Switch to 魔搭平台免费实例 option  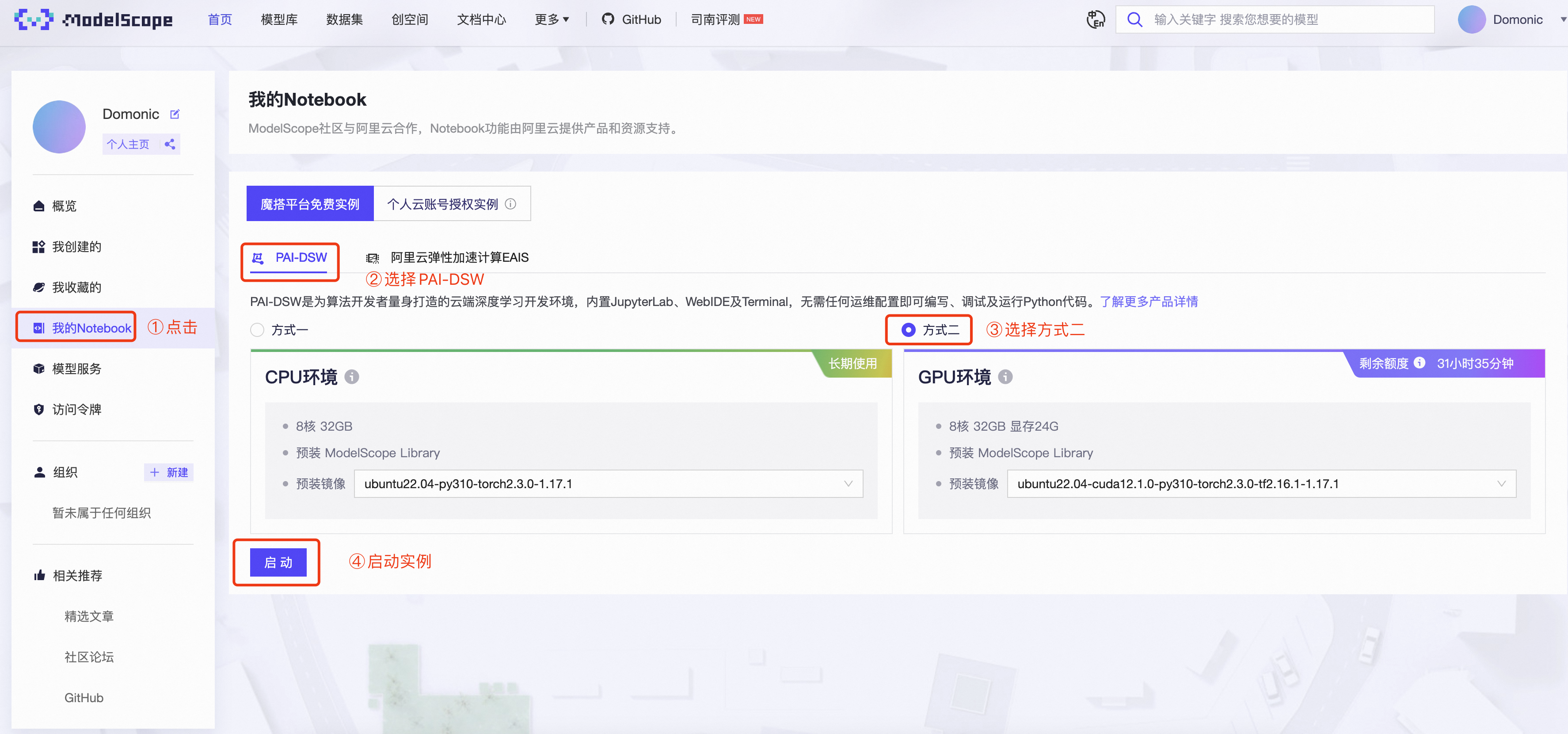310,204
